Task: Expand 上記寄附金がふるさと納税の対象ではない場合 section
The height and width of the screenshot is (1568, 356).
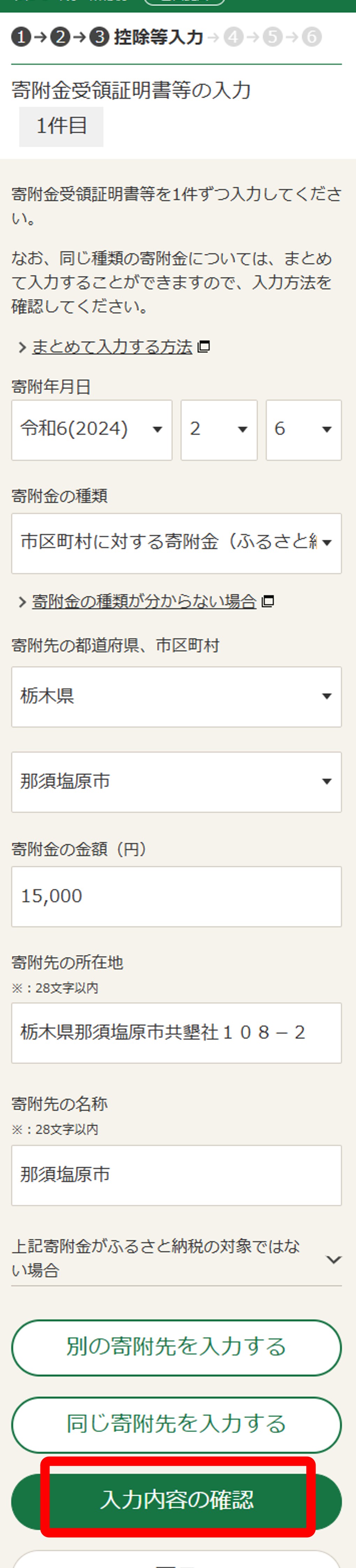Action: (x=176, y=1257)
